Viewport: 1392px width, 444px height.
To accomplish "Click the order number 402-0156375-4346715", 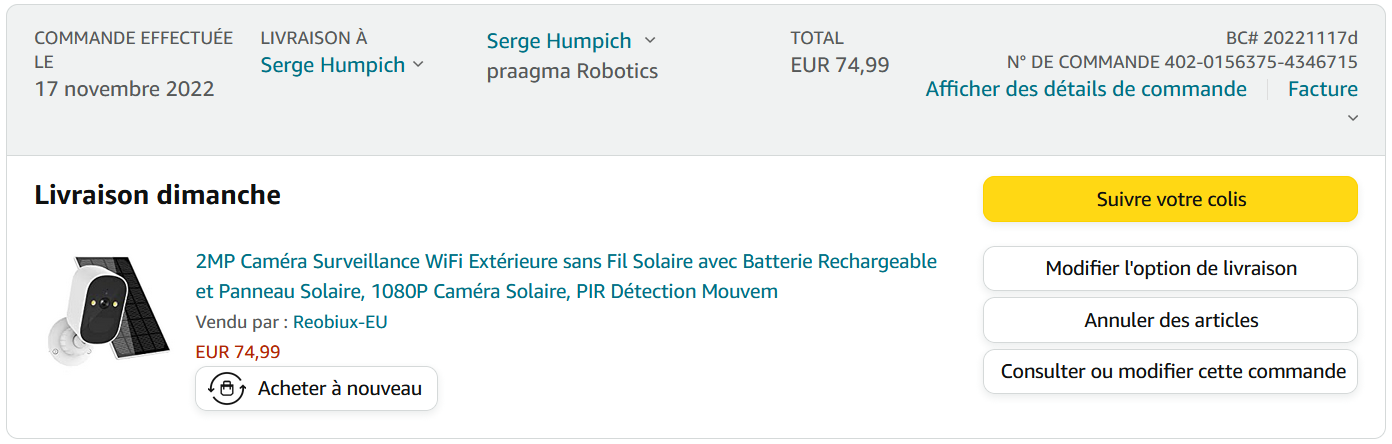I will pyautogui.click(x=1261, y=62).
